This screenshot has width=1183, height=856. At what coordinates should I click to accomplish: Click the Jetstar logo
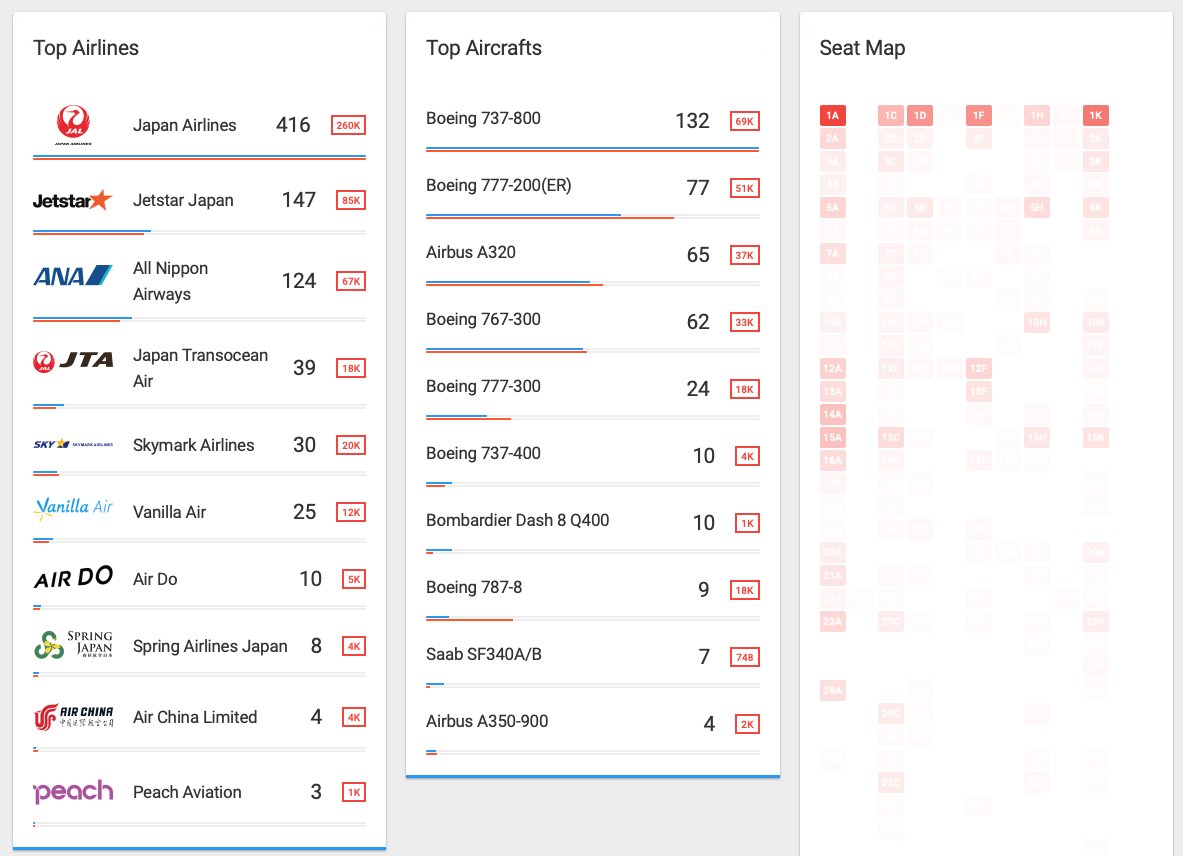[x=72, y=200]
